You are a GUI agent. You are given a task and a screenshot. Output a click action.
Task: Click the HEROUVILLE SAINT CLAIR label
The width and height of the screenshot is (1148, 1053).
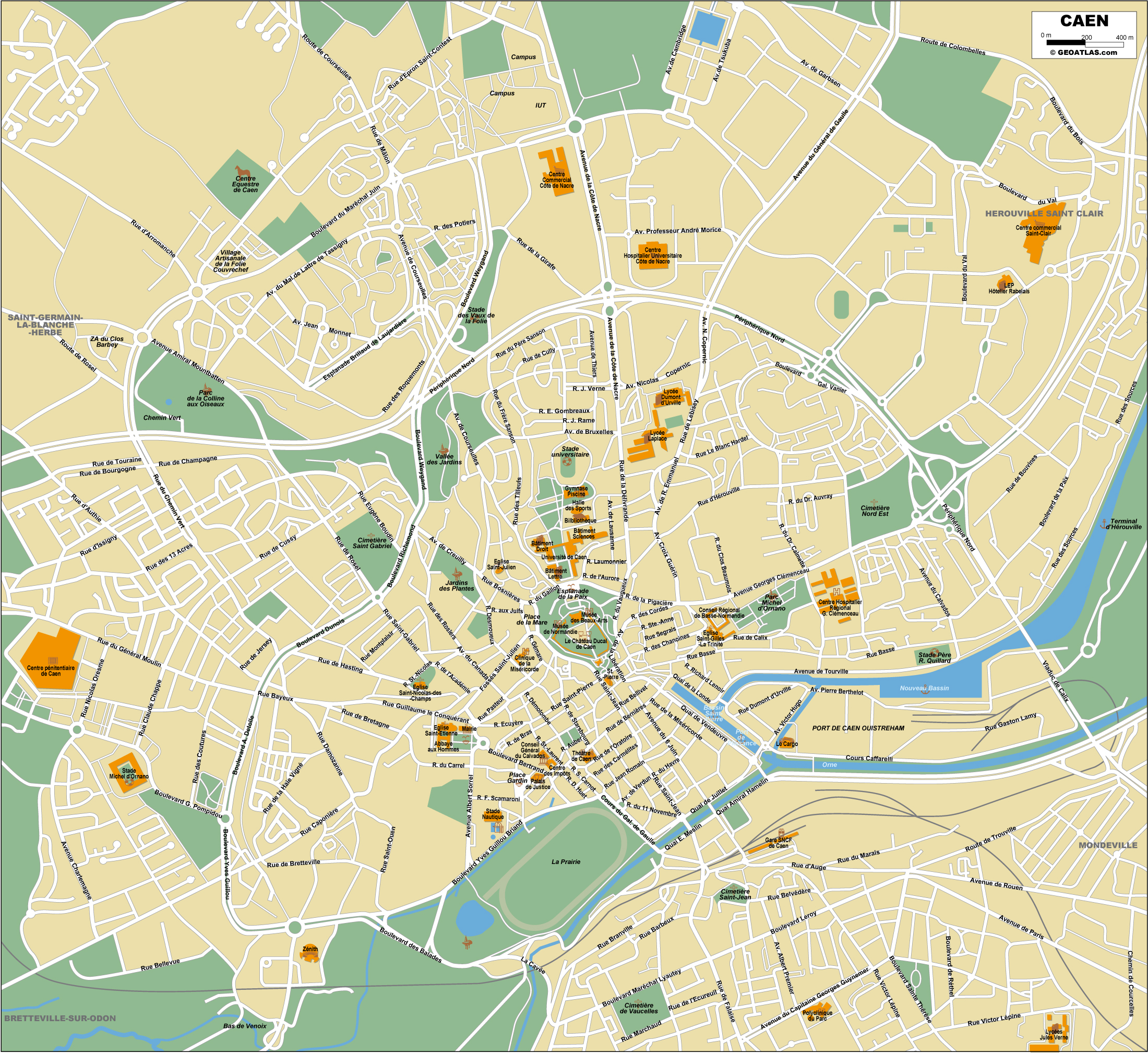click(x=1044, y=214)
